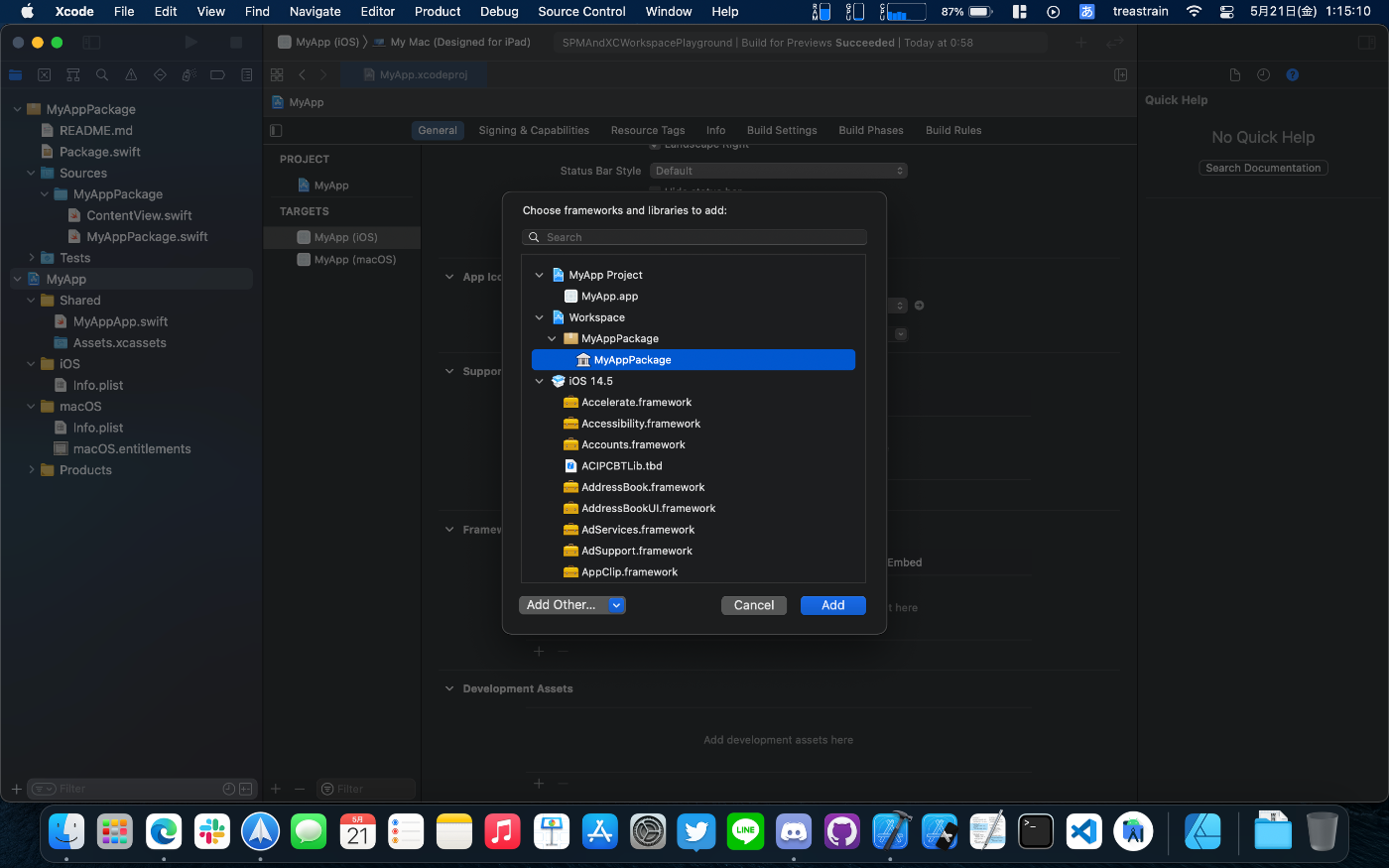Click the Stop button in Xcode toolbar
Image resolution: width=1389 pixels, height=868 pixels.
[x=236, y=43]
